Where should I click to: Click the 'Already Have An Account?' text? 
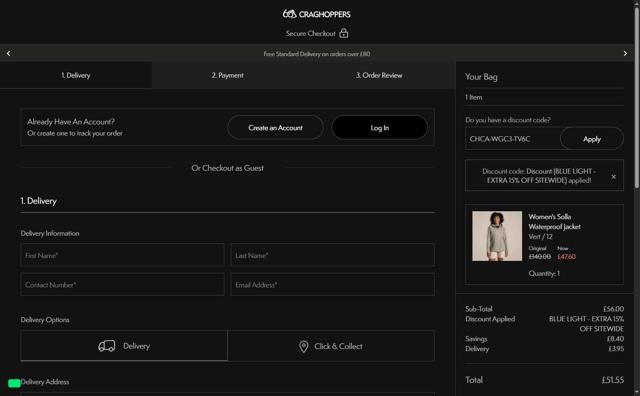click(x=71, y=122)
